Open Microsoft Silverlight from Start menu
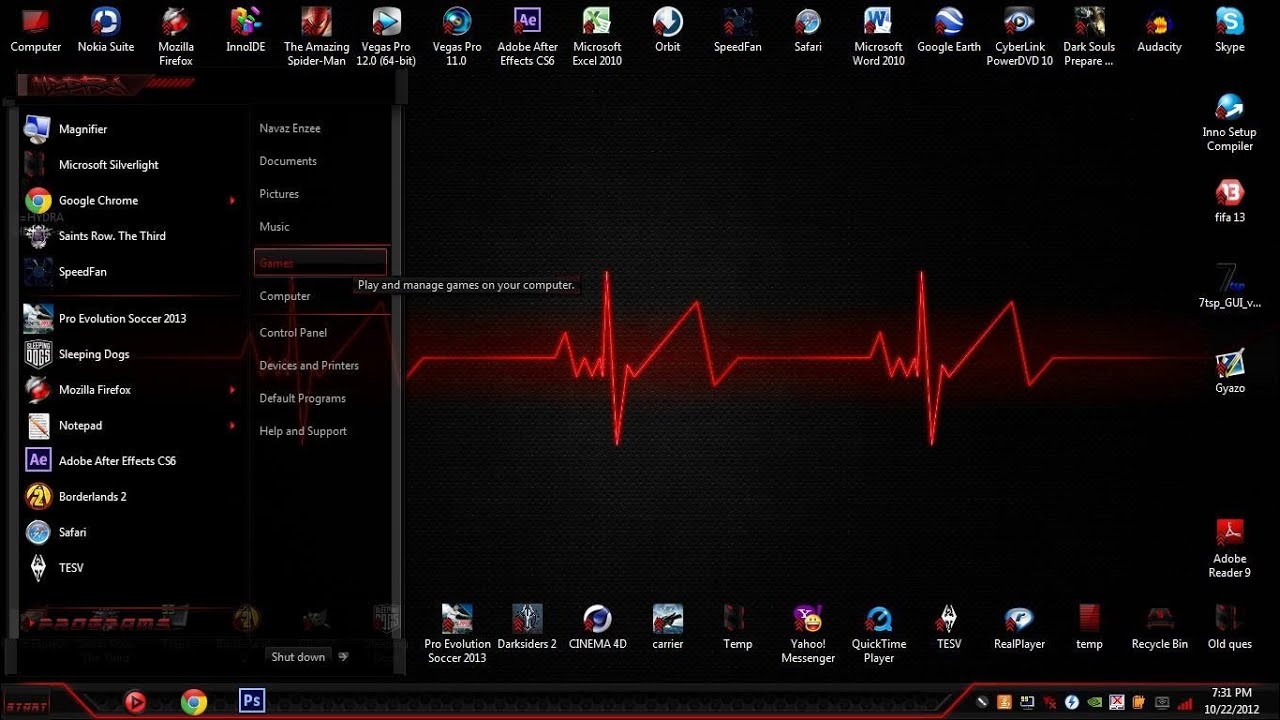 128,165
